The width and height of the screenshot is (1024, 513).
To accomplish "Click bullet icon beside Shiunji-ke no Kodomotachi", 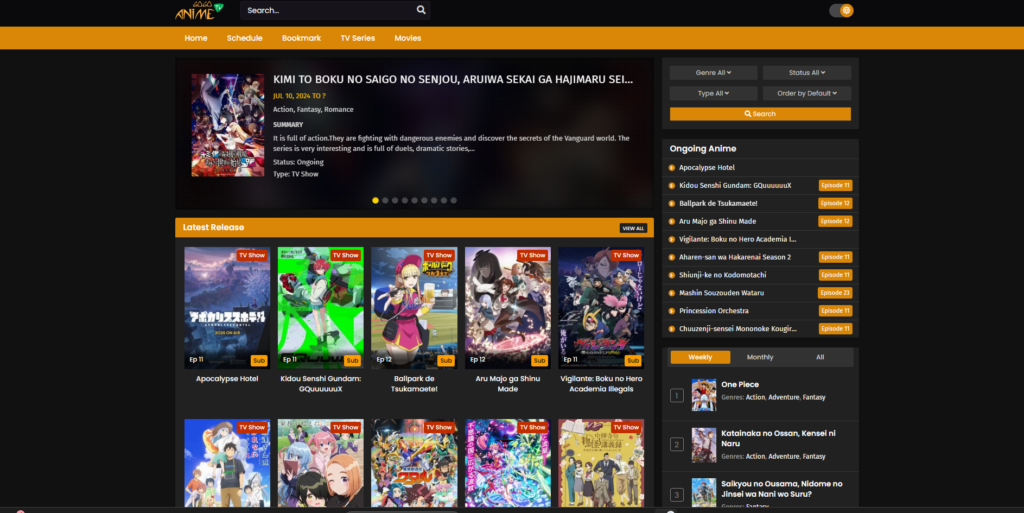I will click(672, 275).
